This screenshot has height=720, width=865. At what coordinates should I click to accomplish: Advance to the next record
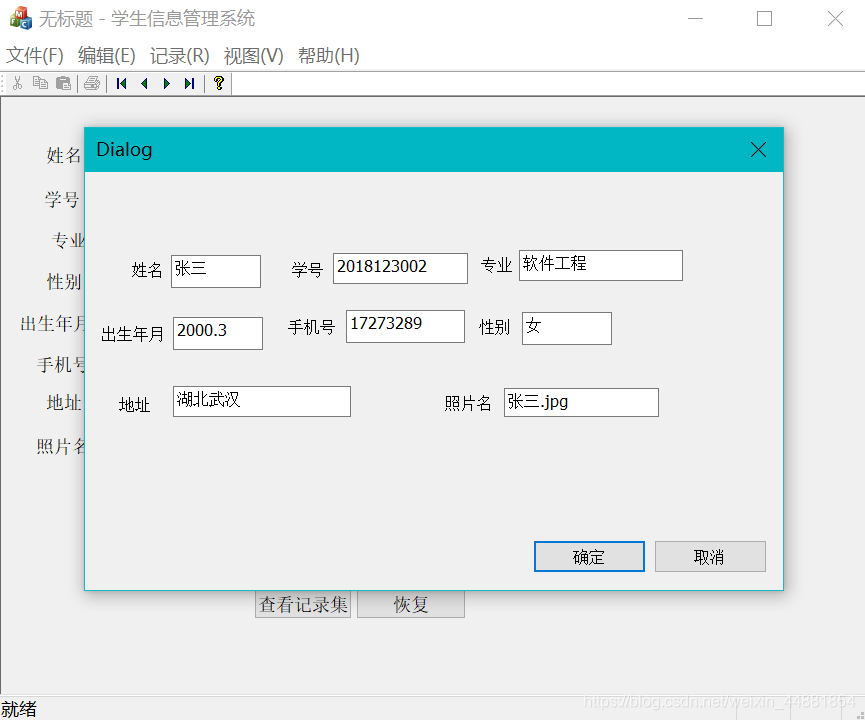167,83
